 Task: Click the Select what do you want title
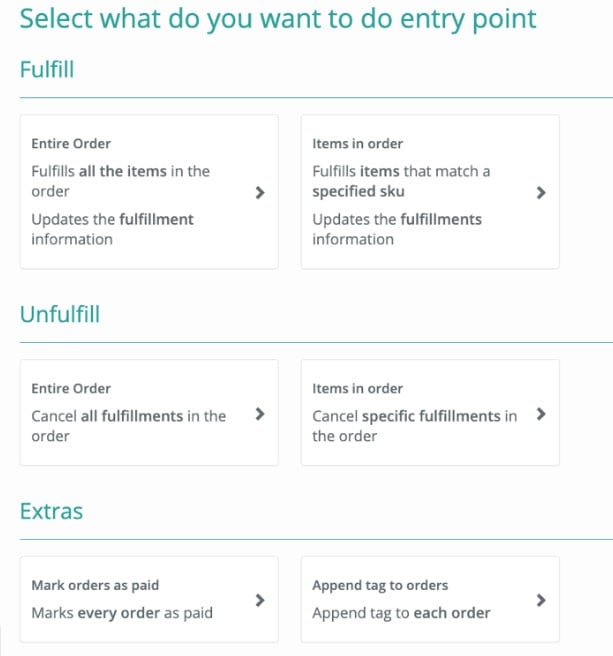pos(278,20)
